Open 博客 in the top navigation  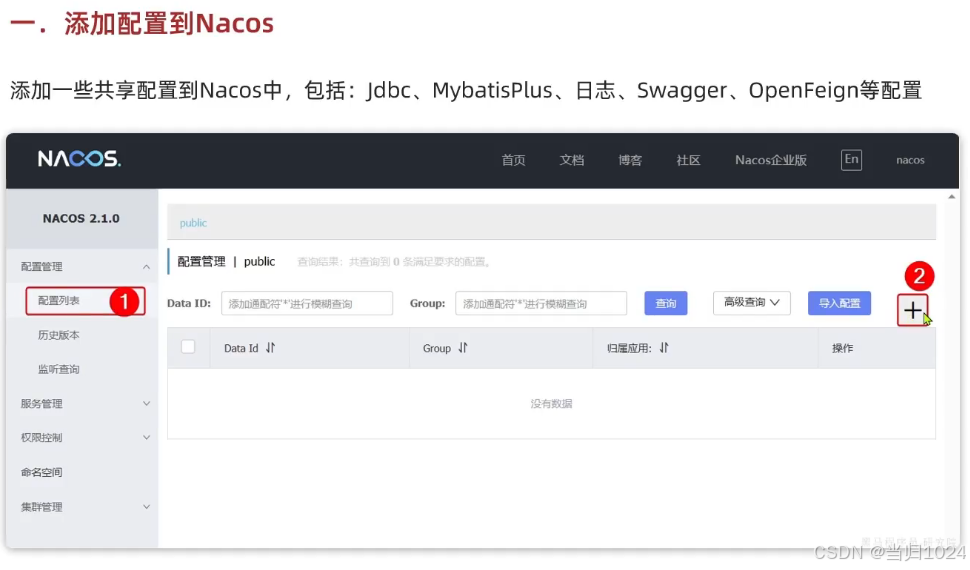click(630, 160)
